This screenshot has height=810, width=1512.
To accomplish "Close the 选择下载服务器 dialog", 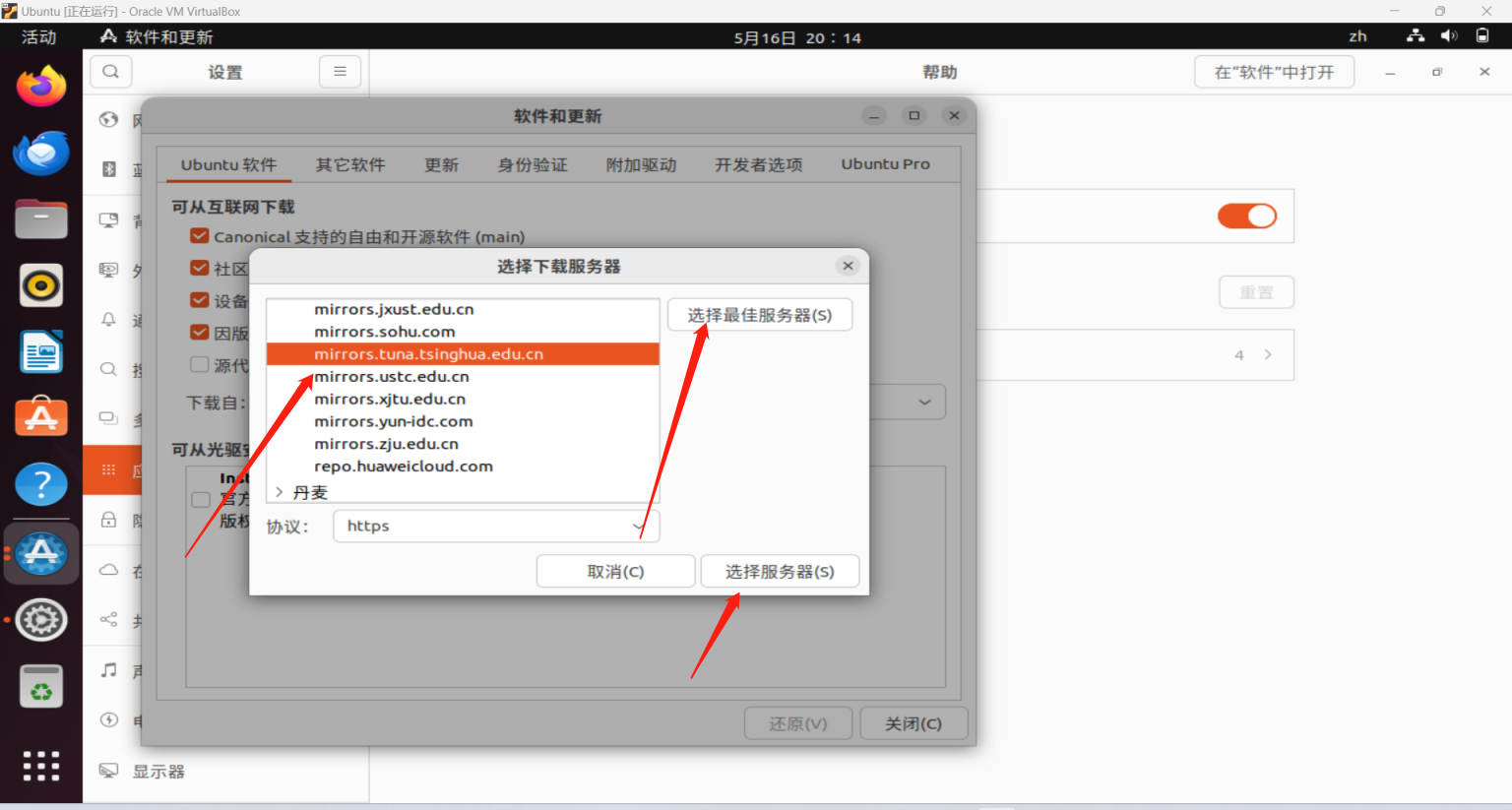I will [x=848, y=266].
